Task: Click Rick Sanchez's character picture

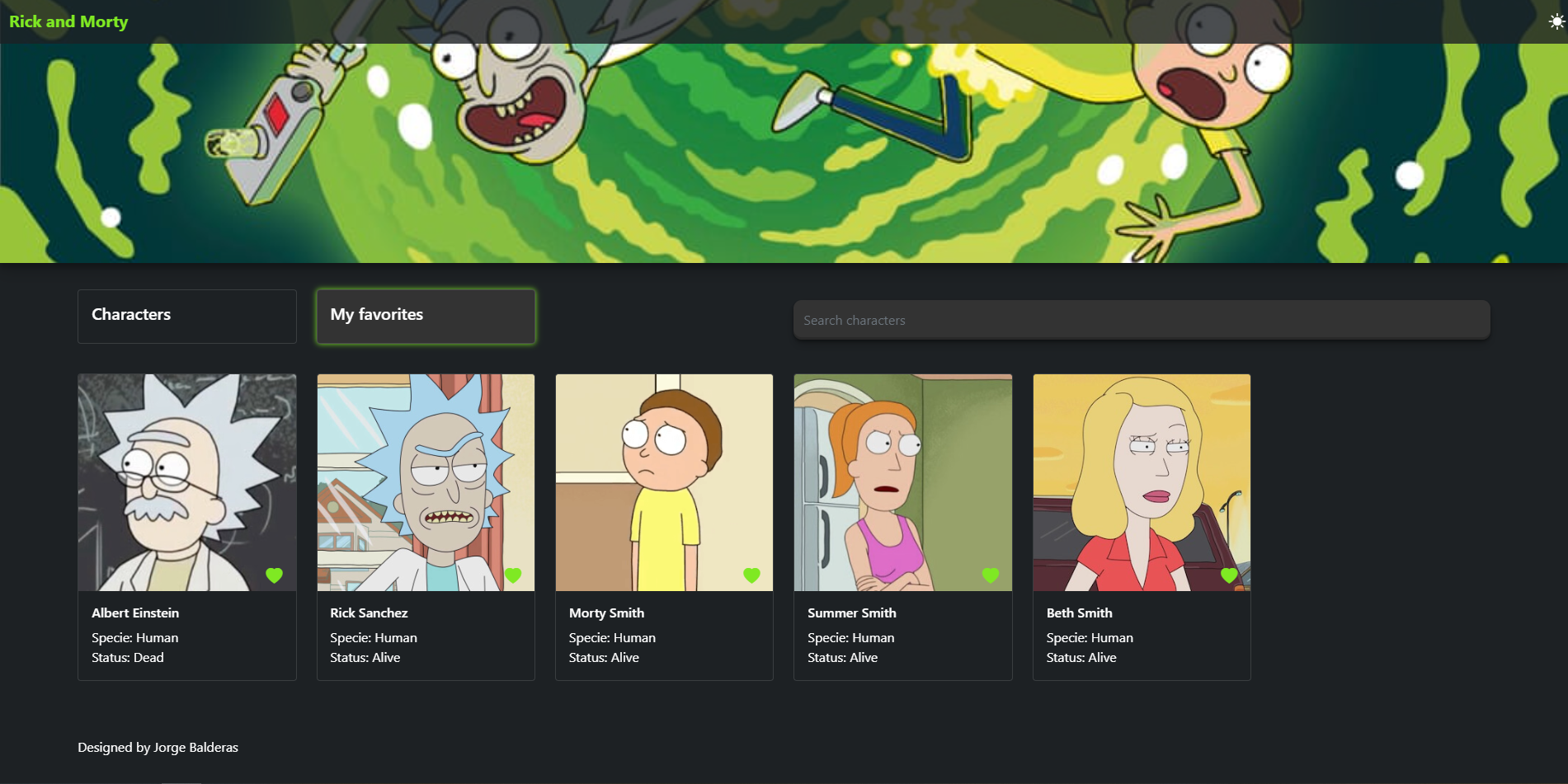Action: 426,482
